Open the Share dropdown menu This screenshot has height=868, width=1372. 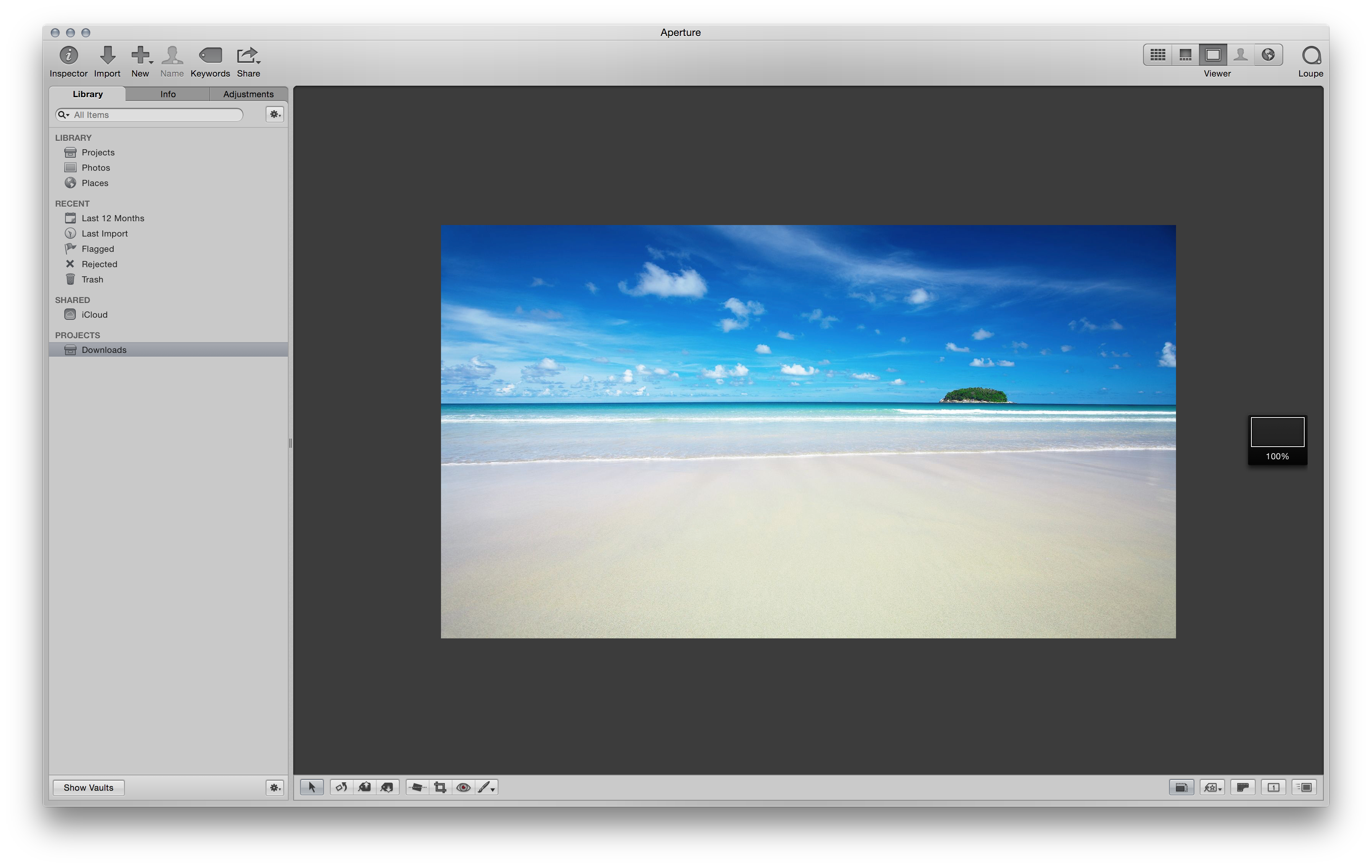point(248,56)
